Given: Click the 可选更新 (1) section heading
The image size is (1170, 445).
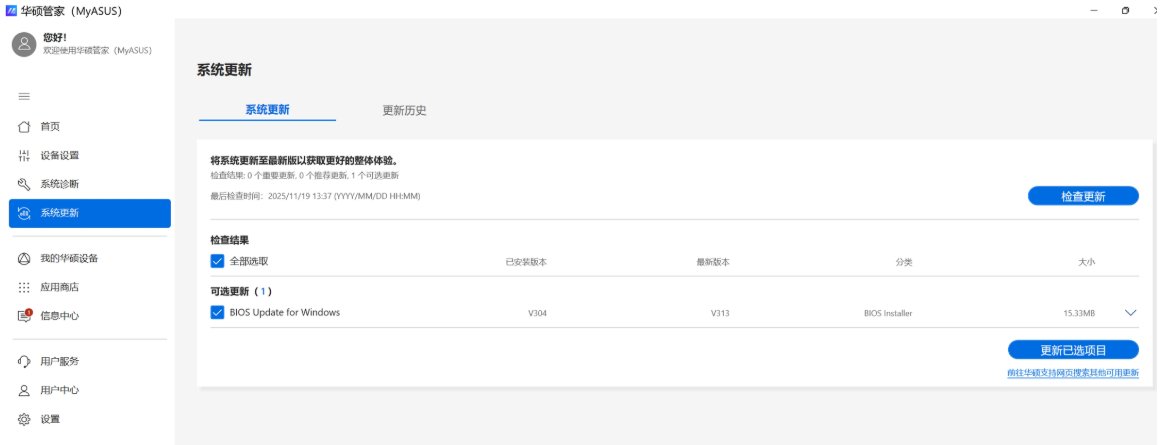Looking at the screenshot, I should 242,291.
